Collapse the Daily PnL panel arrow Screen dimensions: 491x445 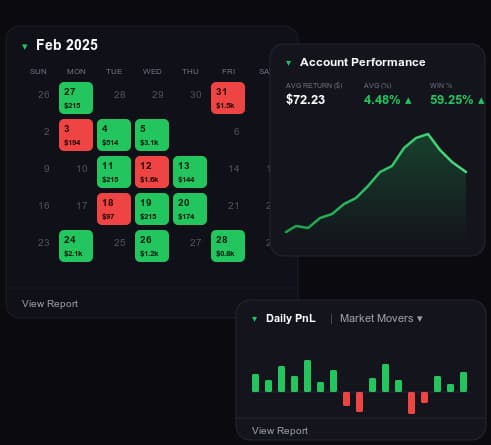pos(254,319)
